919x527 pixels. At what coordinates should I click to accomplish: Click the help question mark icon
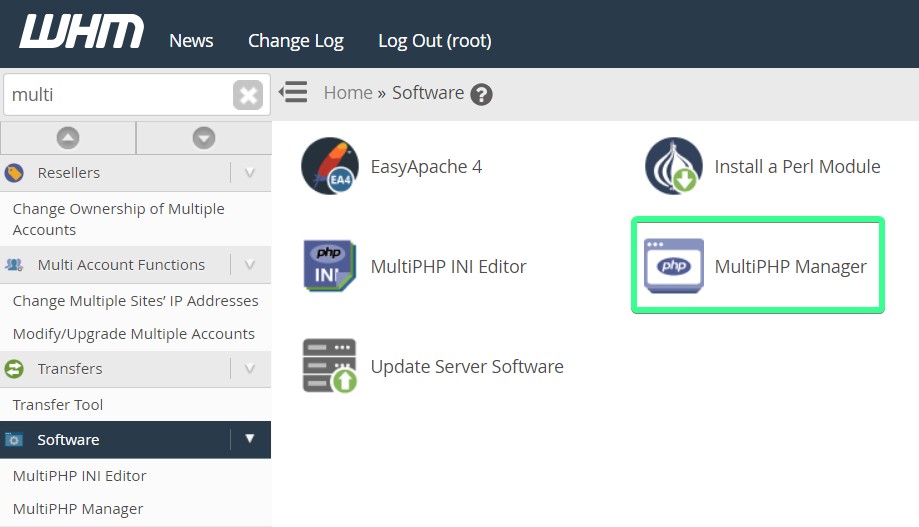(481, 94)
